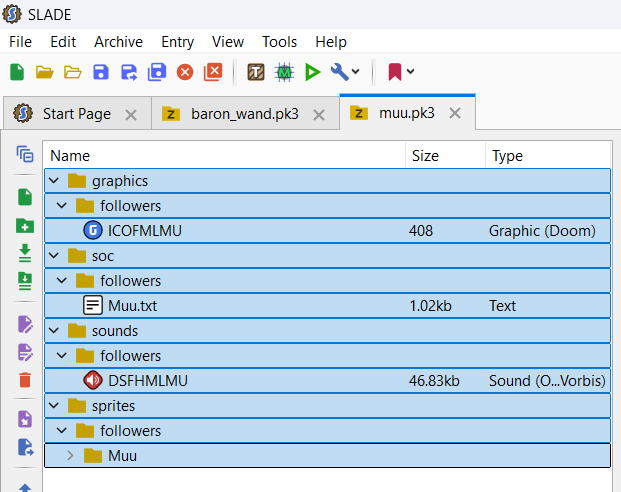Select the ICOFMLMU graphic entry
The width and height of the screenshot is (621, 492).
point(328,231)
